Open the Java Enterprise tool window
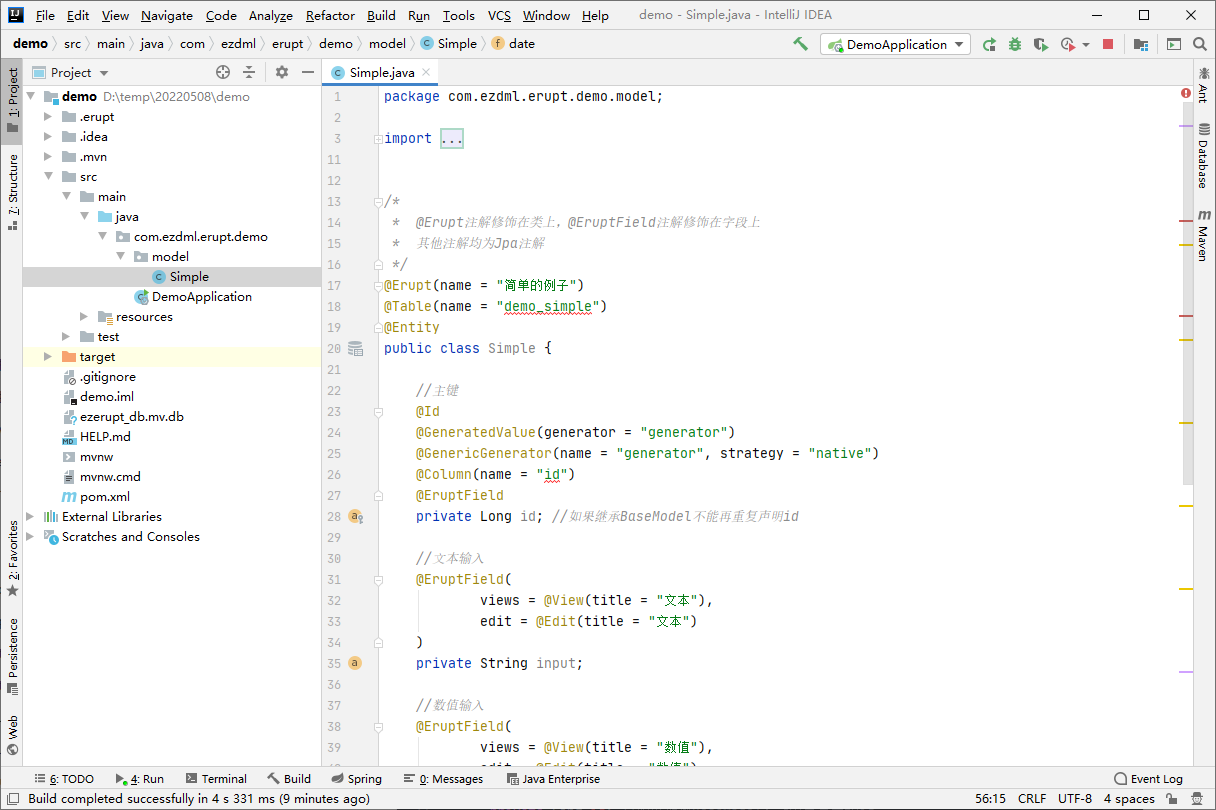The image size is (1216, 810). pos(553,779)
